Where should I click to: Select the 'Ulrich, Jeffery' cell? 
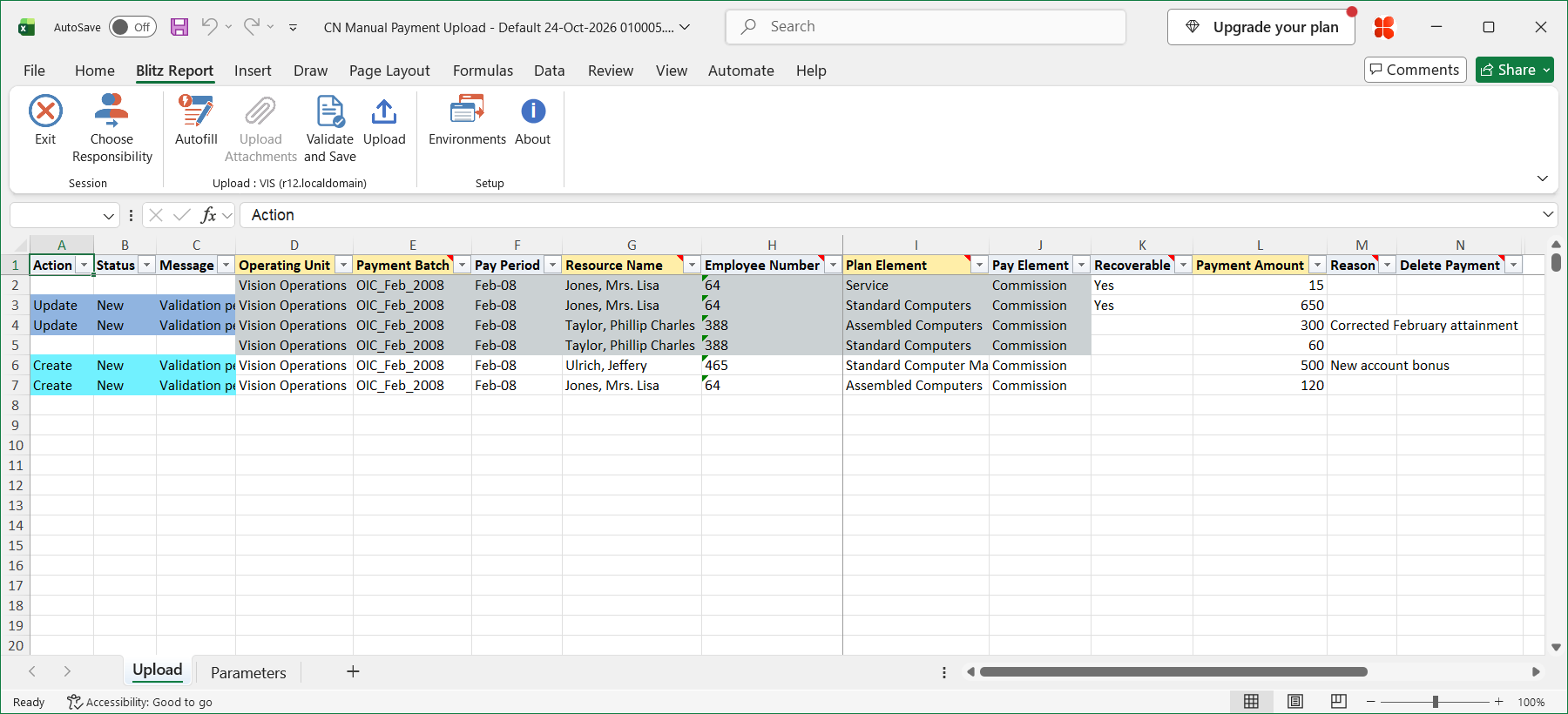click(632, 366)
